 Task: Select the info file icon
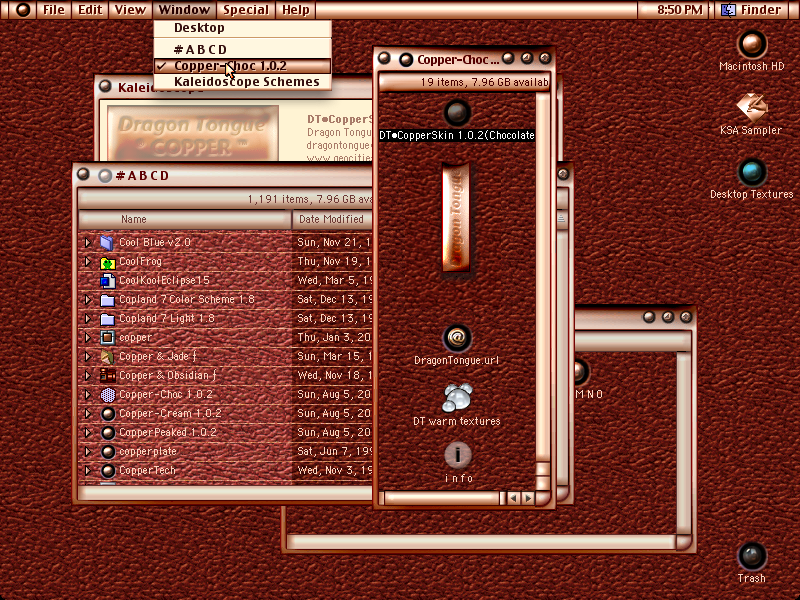point(457,455)
